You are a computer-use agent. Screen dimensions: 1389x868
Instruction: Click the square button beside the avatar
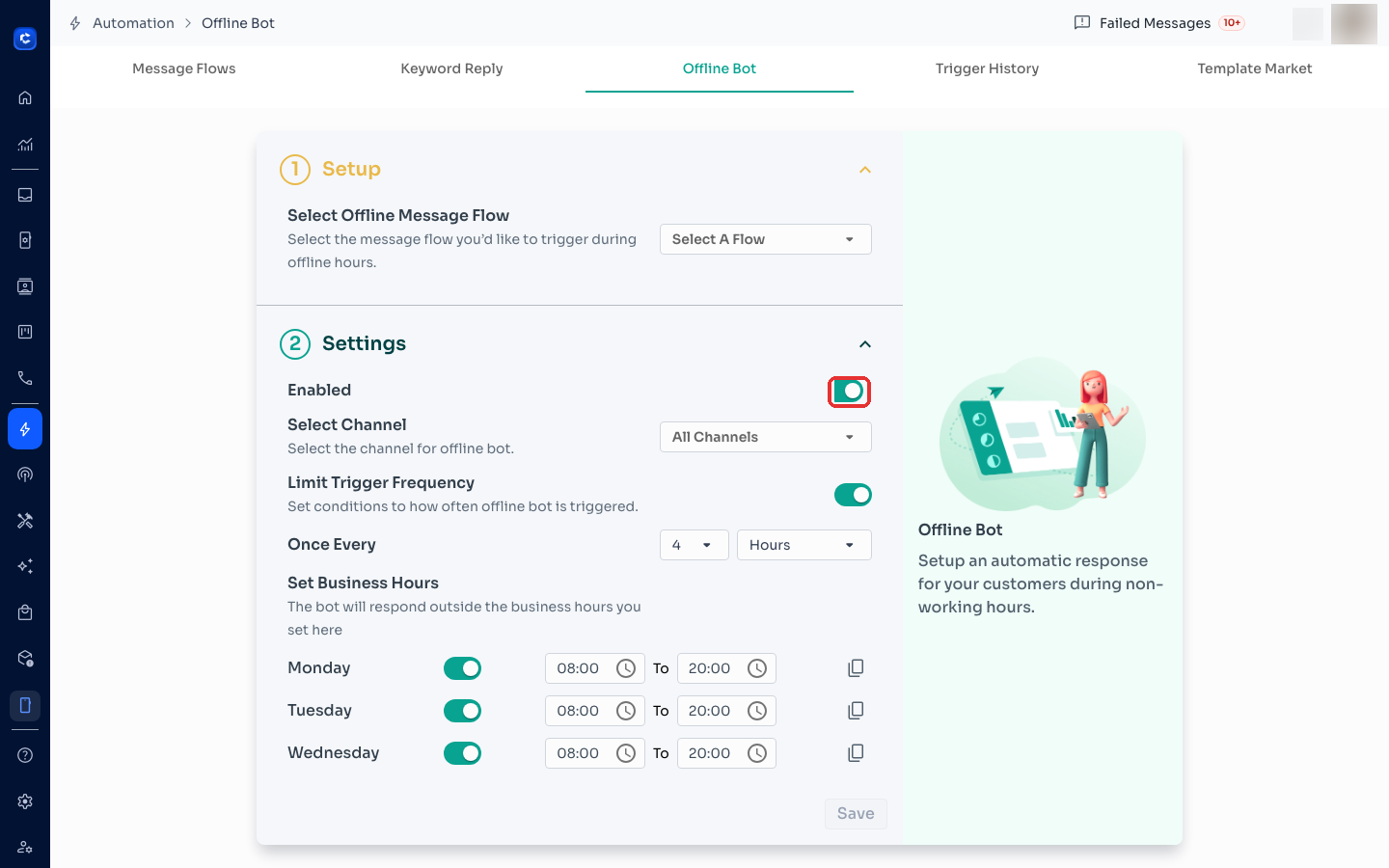pos(1308,24)
